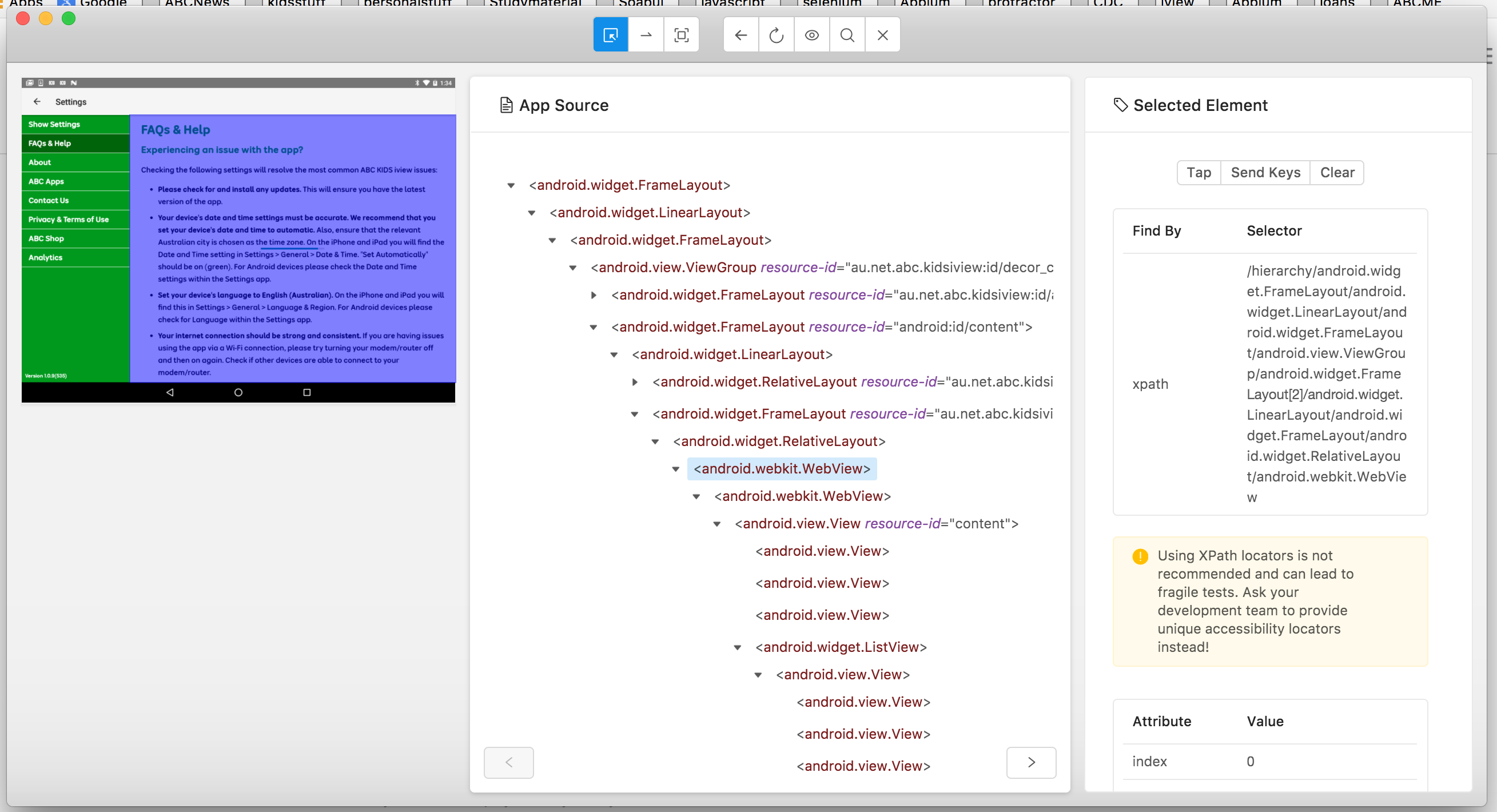
Task: Collapse the highlighted android.webkit.WebView node
Action: pos(675,469)
